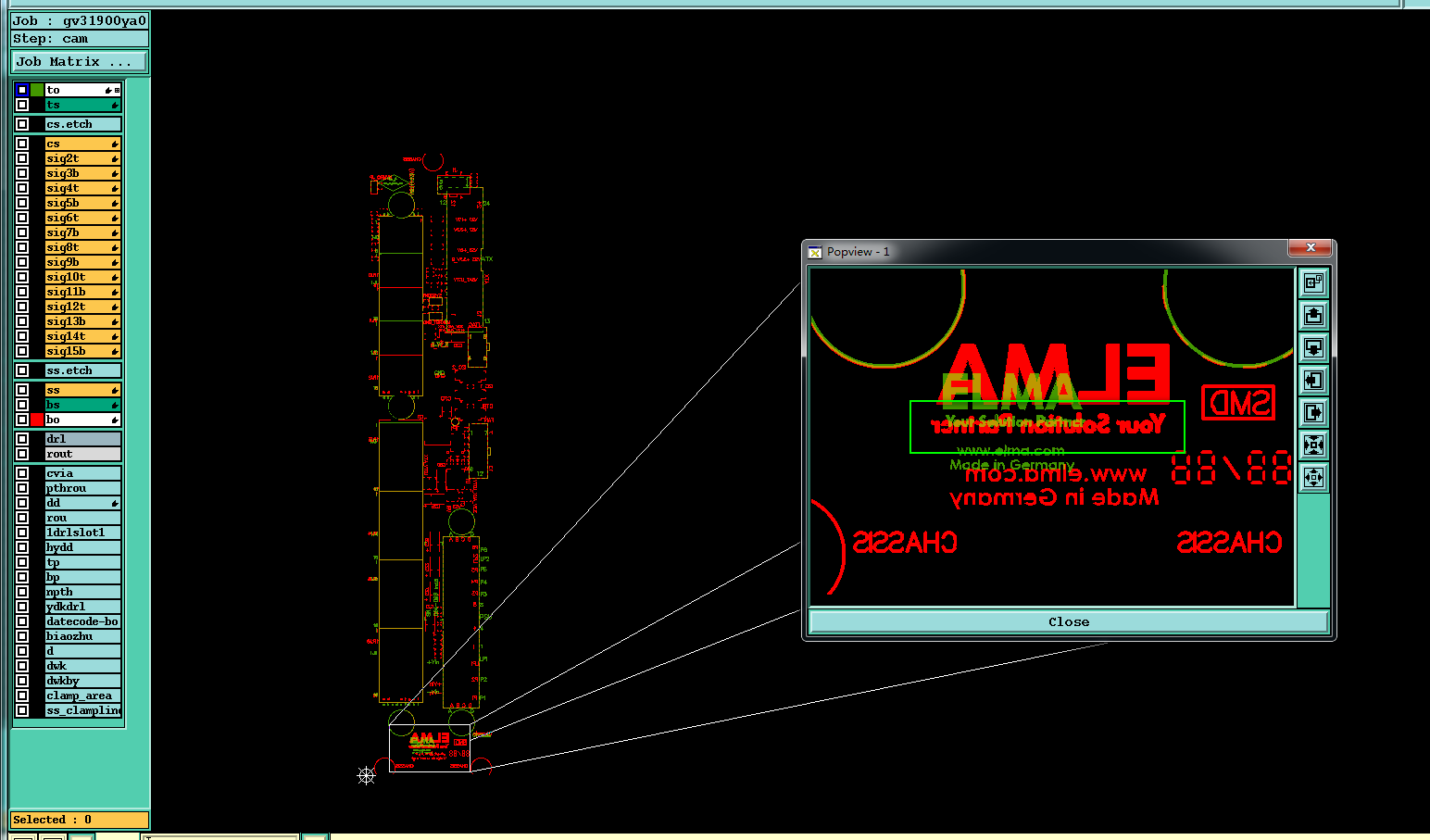The image size is (1430, 840).
Task: Close the Popview - 1 window with X
Action: pos(1311,248)
